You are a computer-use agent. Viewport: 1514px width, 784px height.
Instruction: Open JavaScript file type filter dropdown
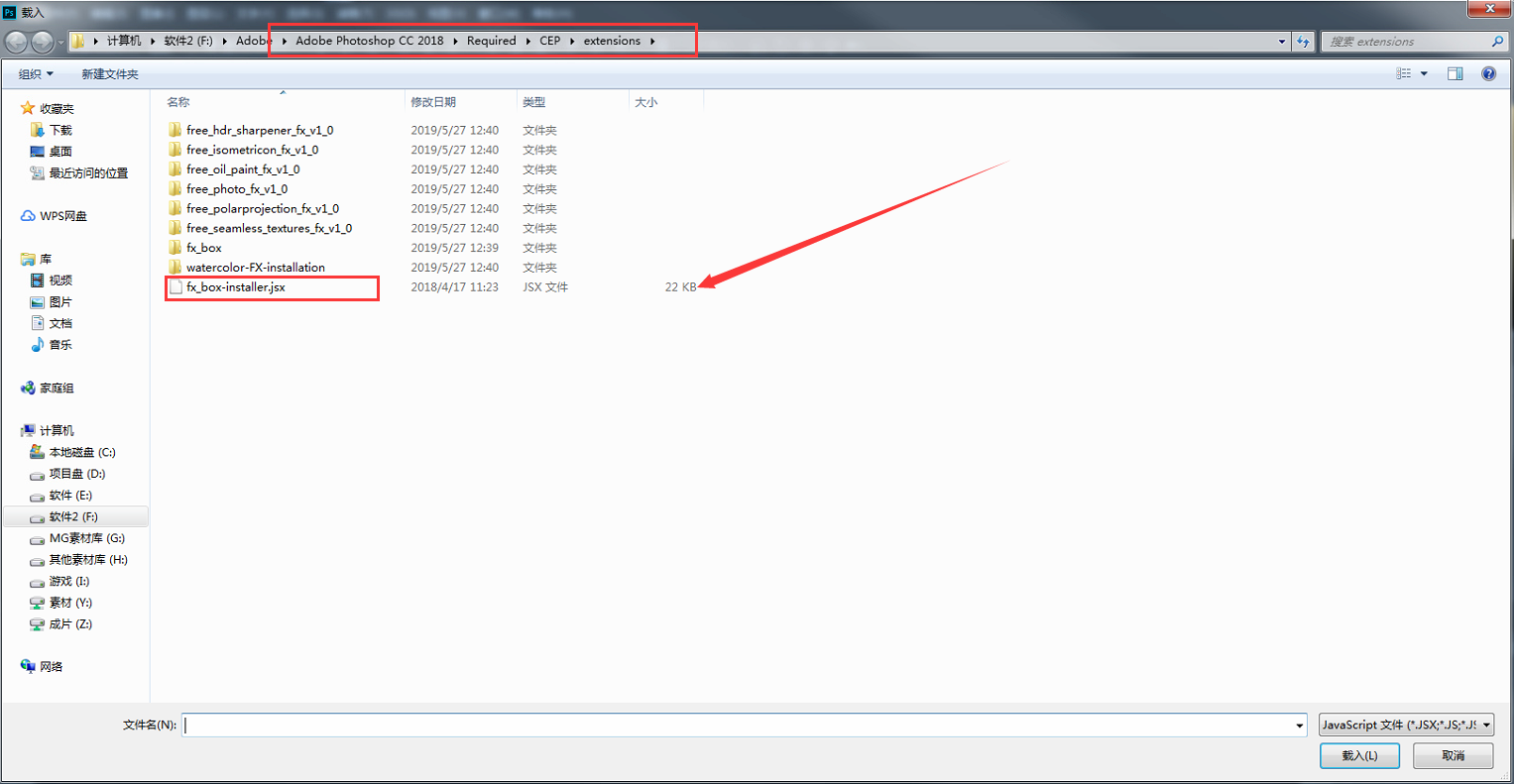(1406, 725)
